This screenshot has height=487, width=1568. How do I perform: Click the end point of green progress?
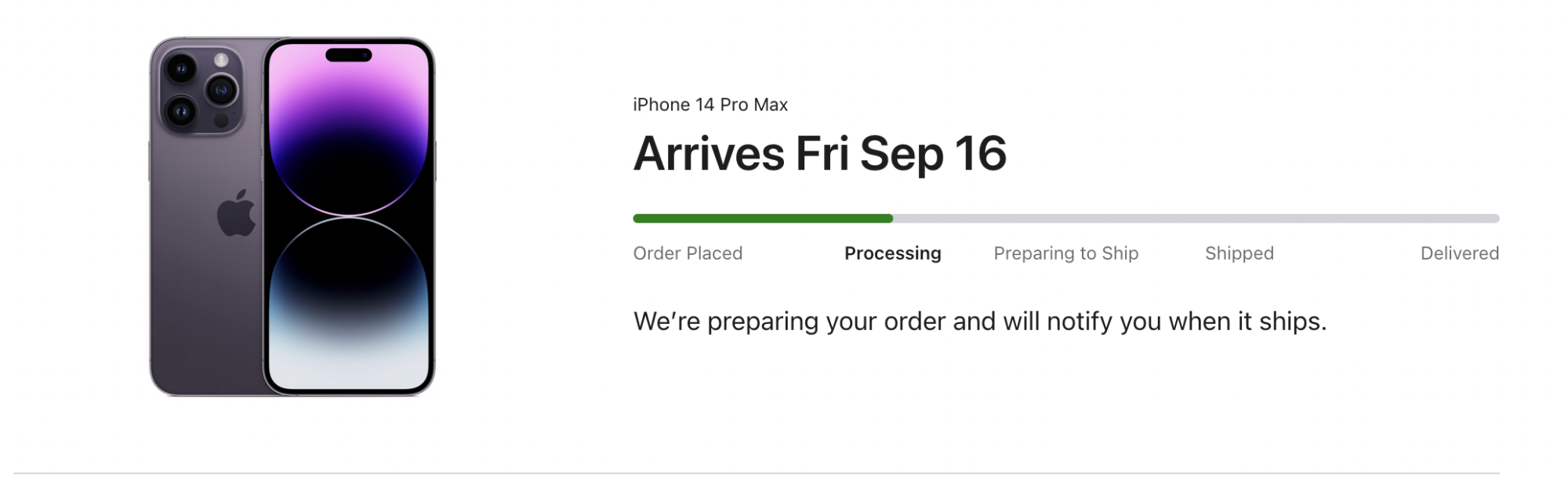(x=891, y=218)
